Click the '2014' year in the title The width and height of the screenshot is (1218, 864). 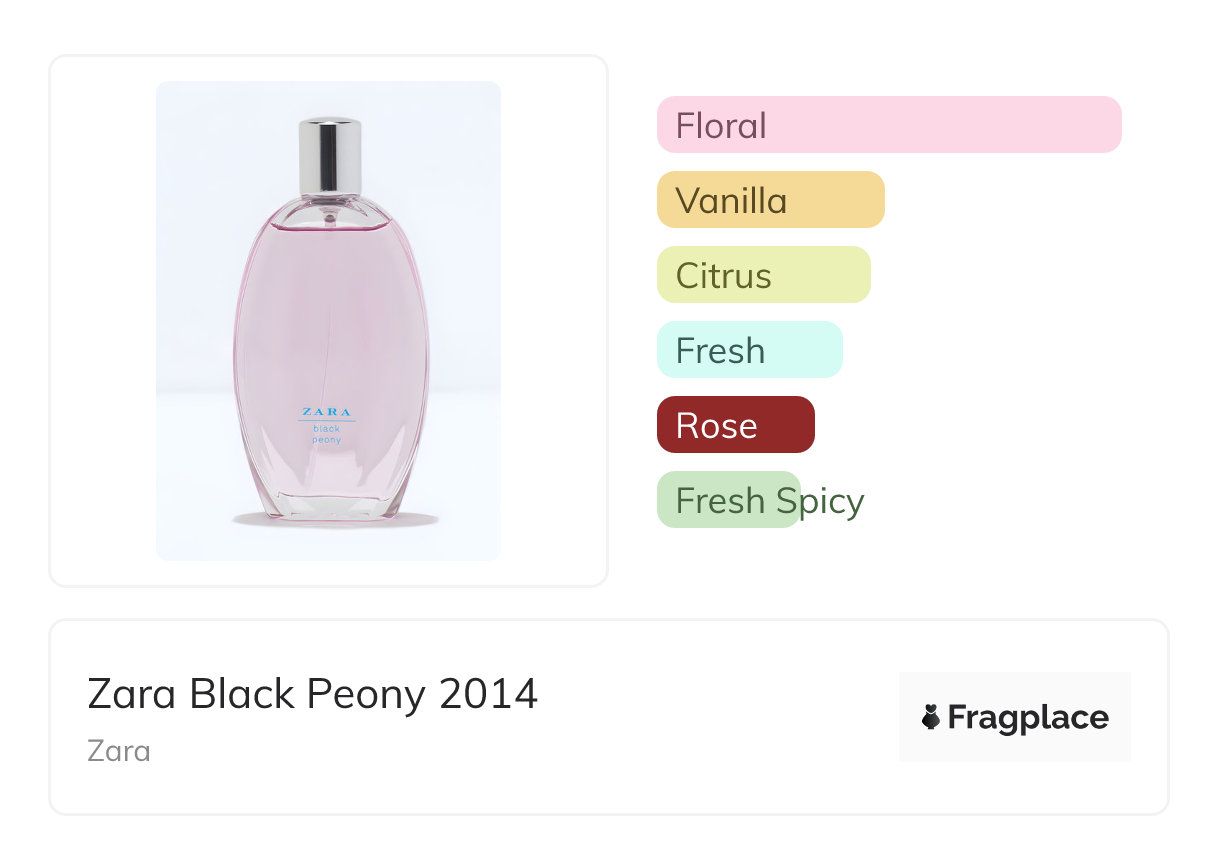[x=488, y=694]
